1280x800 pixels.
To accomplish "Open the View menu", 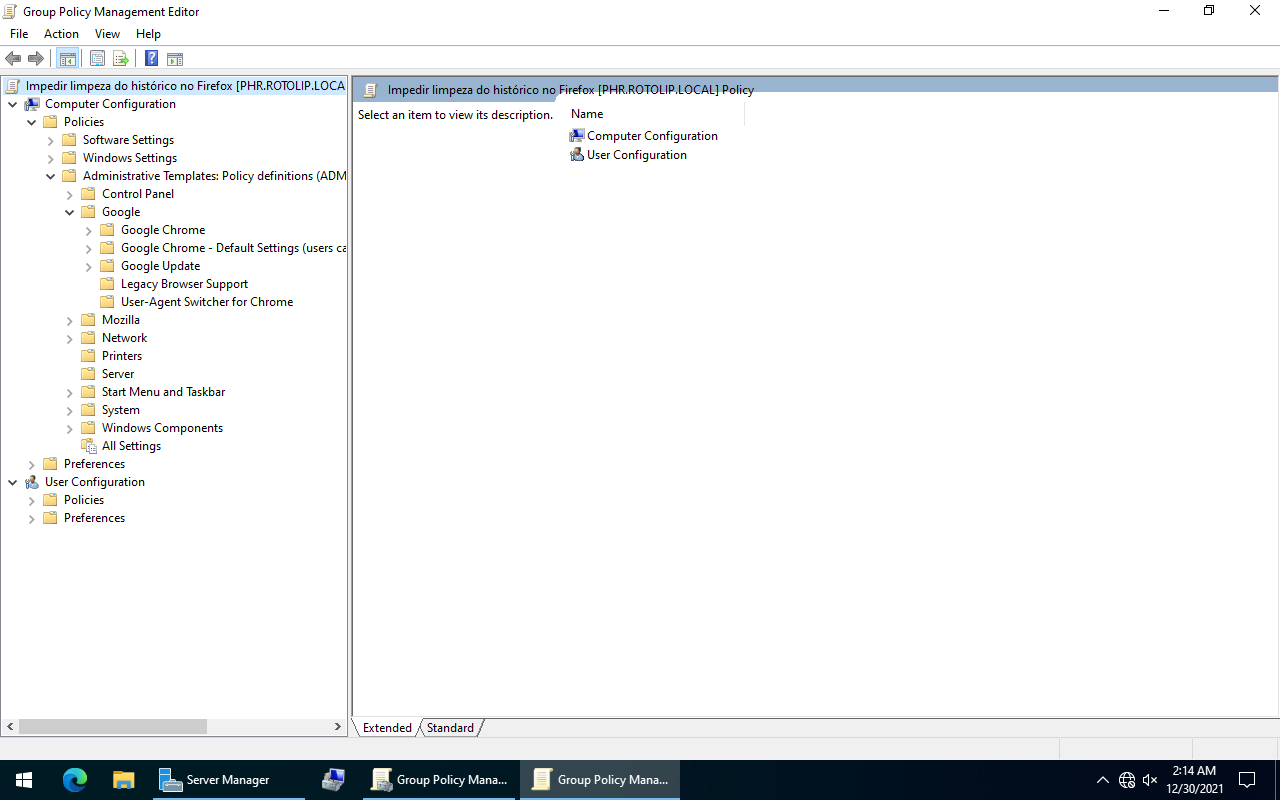I will pyautogui.click(x=107, y=34).
